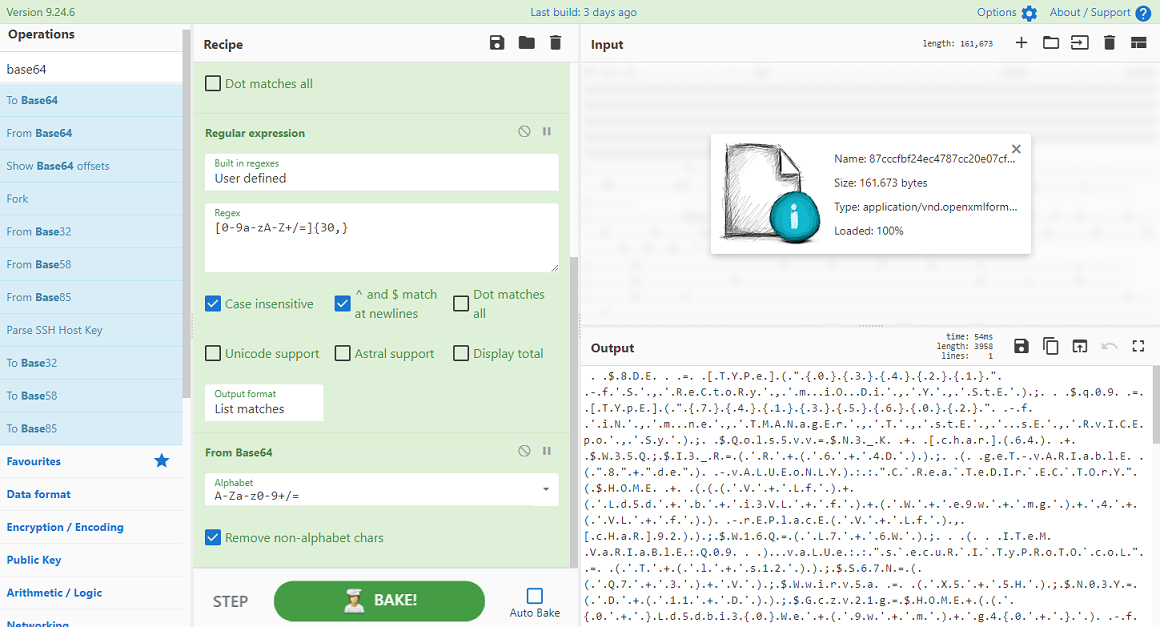
Task: Expand Encryption / Encoding category
Action: point(91,527)
